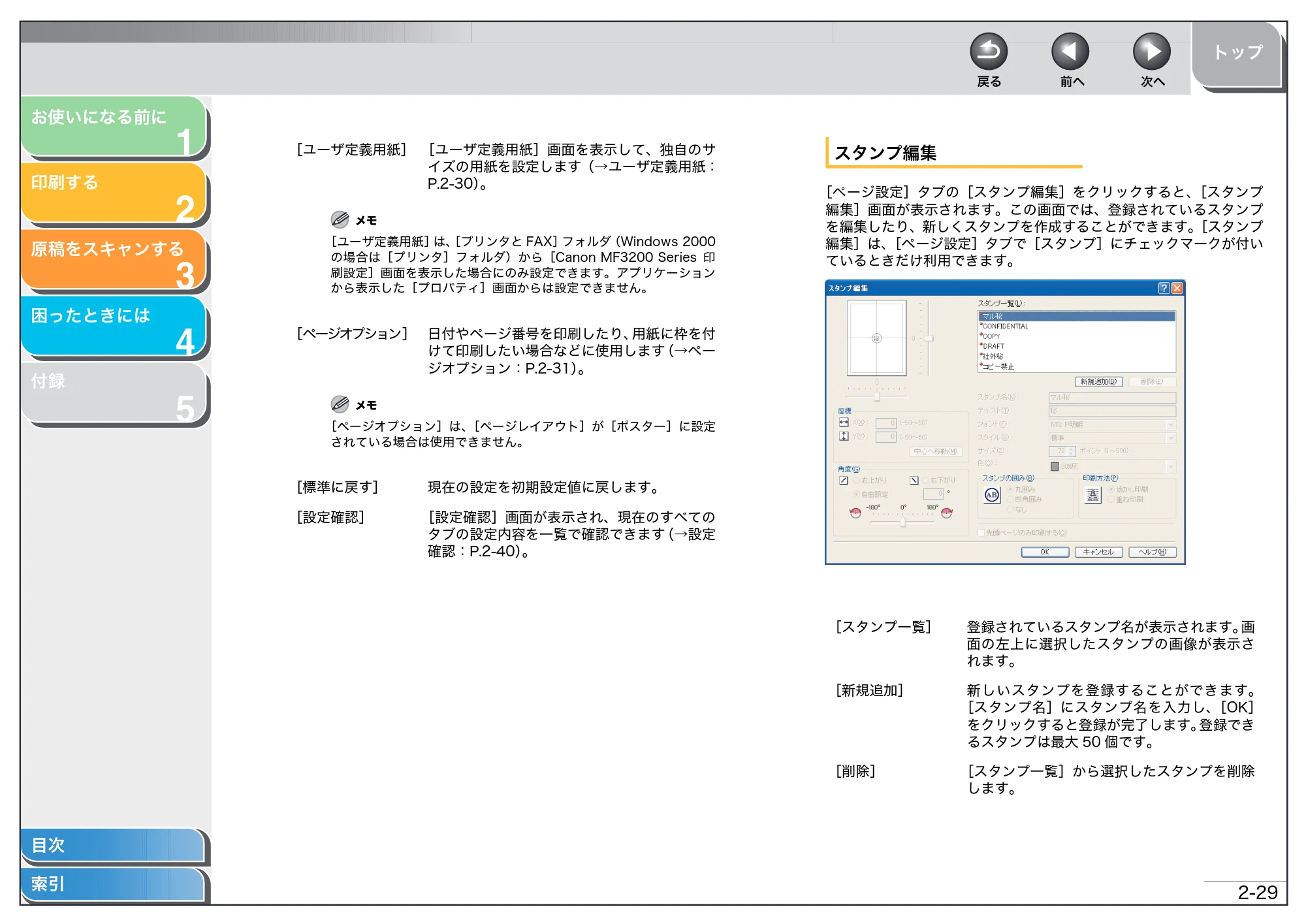Image resolution: width=1306 pixels, height=924 pixels.
Task: Click the テキスト input field
Action: (1112, 411)
